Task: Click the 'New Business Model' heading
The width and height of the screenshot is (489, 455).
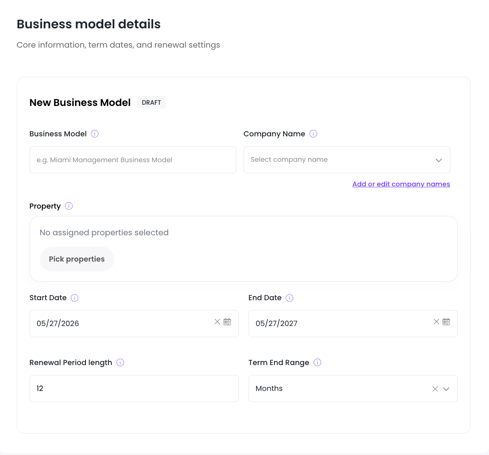Action: 80,102
